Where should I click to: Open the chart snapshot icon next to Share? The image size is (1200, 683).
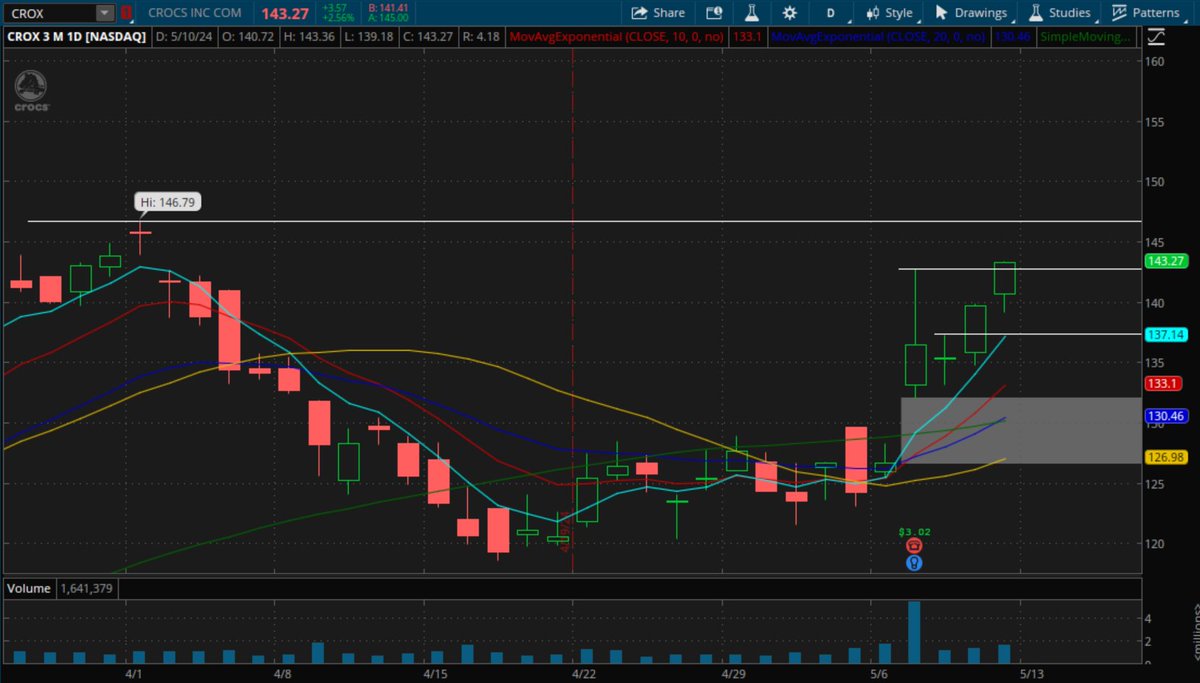(714, 13)
